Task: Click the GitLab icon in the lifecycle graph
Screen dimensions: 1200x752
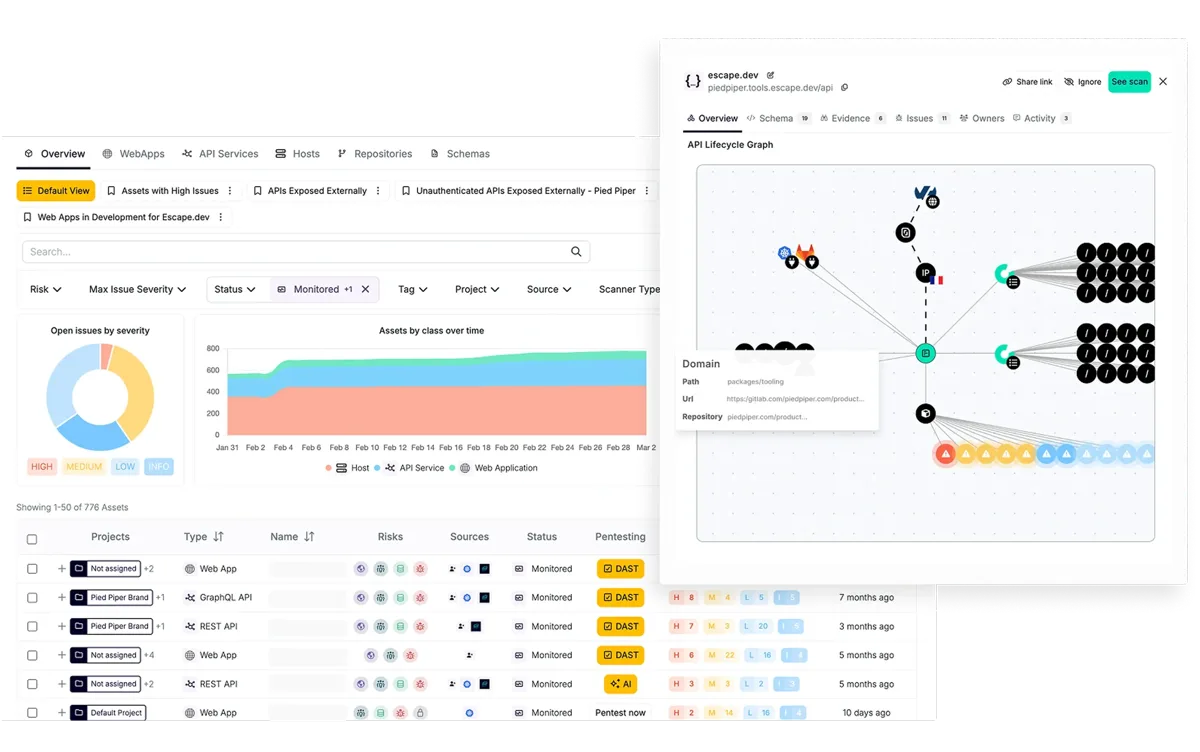Action: point(805,252)
